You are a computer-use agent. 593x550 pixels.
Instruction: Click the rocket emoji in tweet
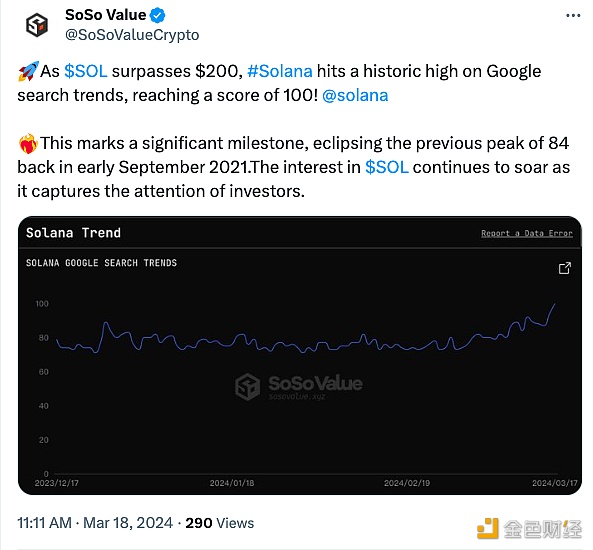[x=28, y=71]
